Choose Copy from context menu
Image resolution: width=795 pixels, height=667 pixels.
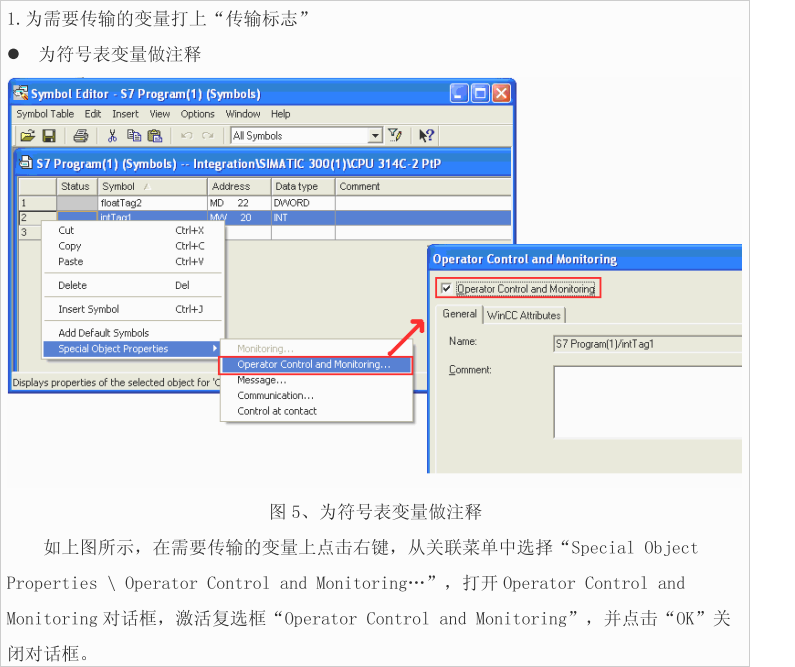[x=132, y=246]
